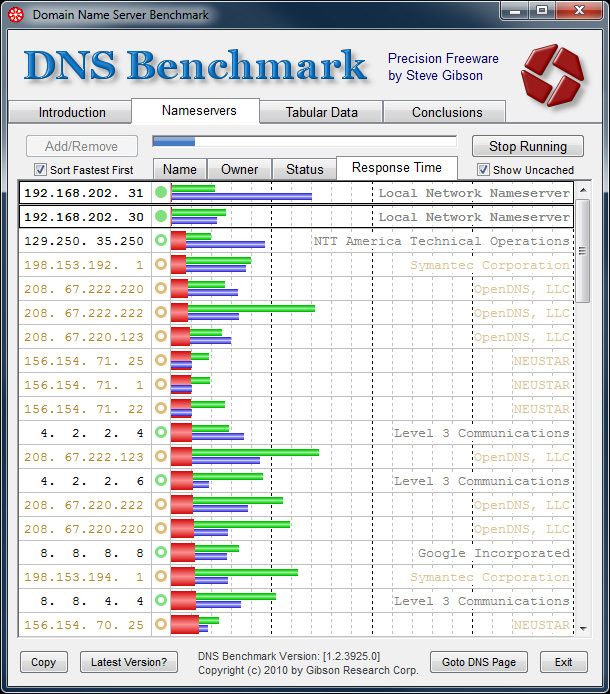
Task: Click status circle for 208.67.222.222
Action: click(161, 312)
